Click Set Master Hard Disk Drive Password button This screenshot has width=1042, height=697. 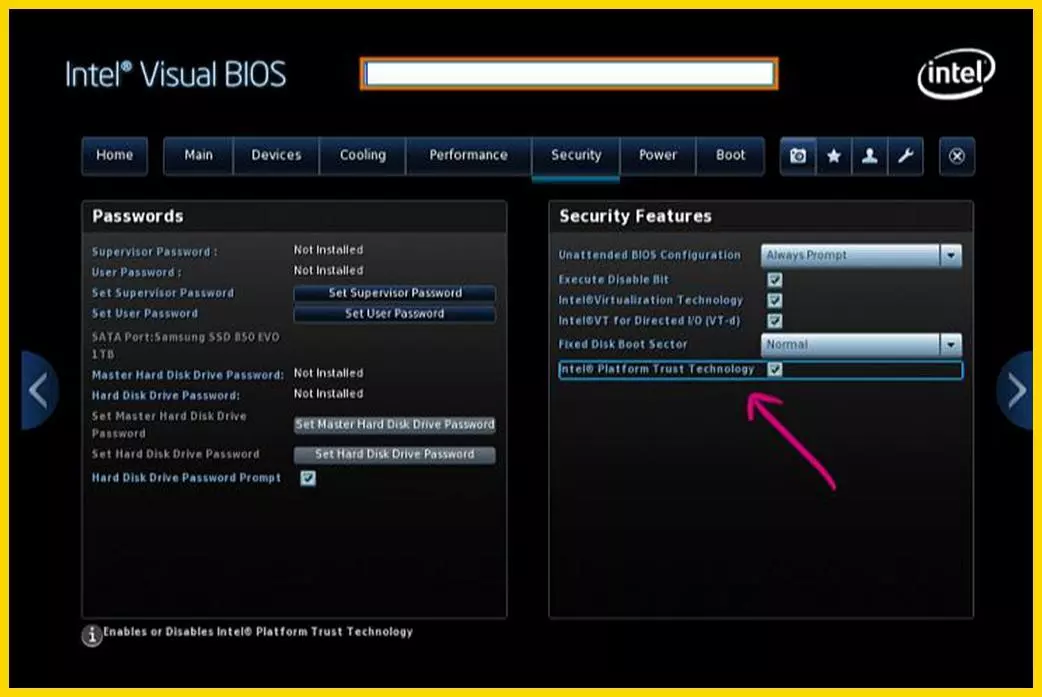tap(395, 425)
